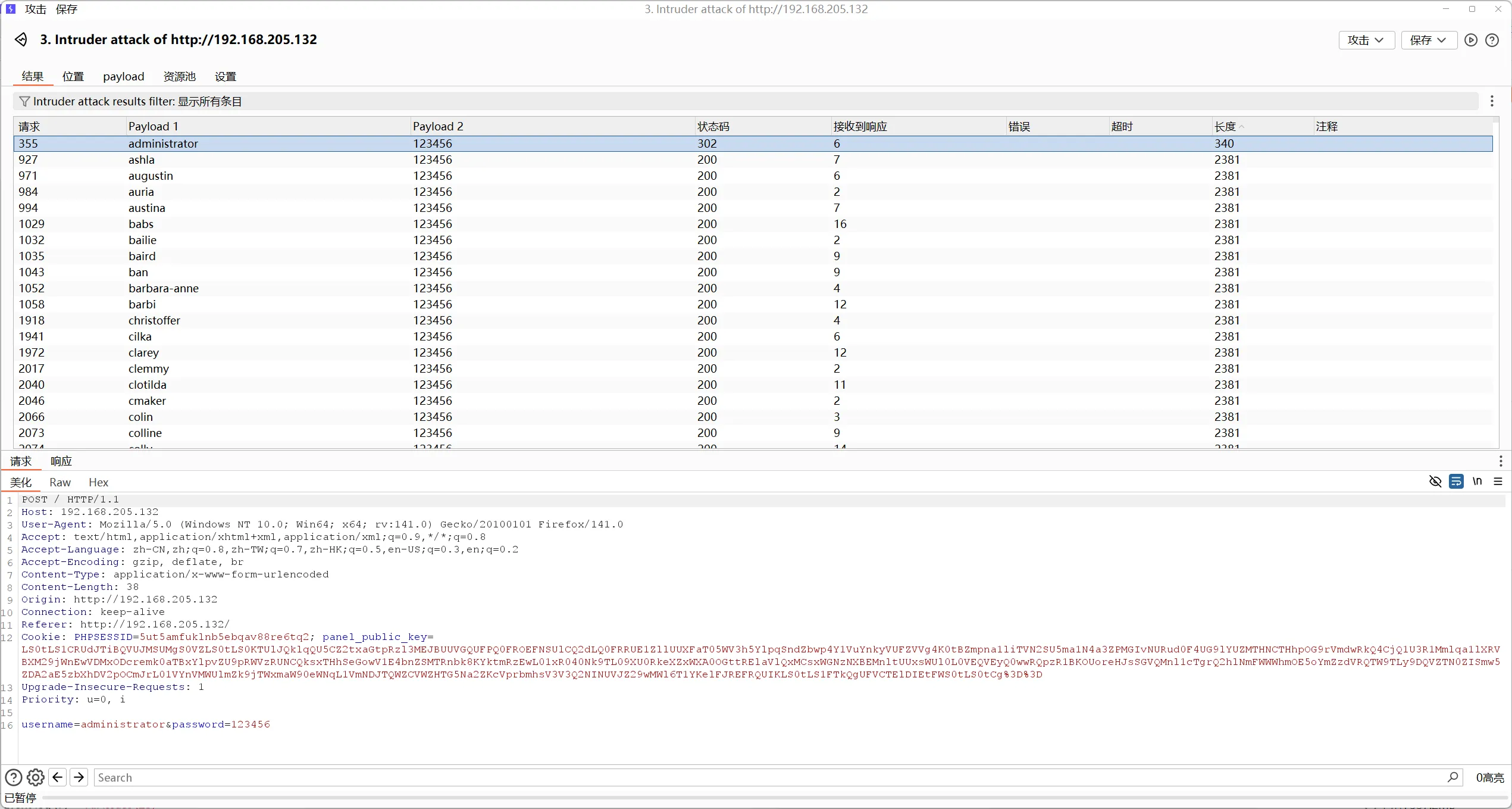Switch to the 响应 response tab

click(x=61, y=461)
